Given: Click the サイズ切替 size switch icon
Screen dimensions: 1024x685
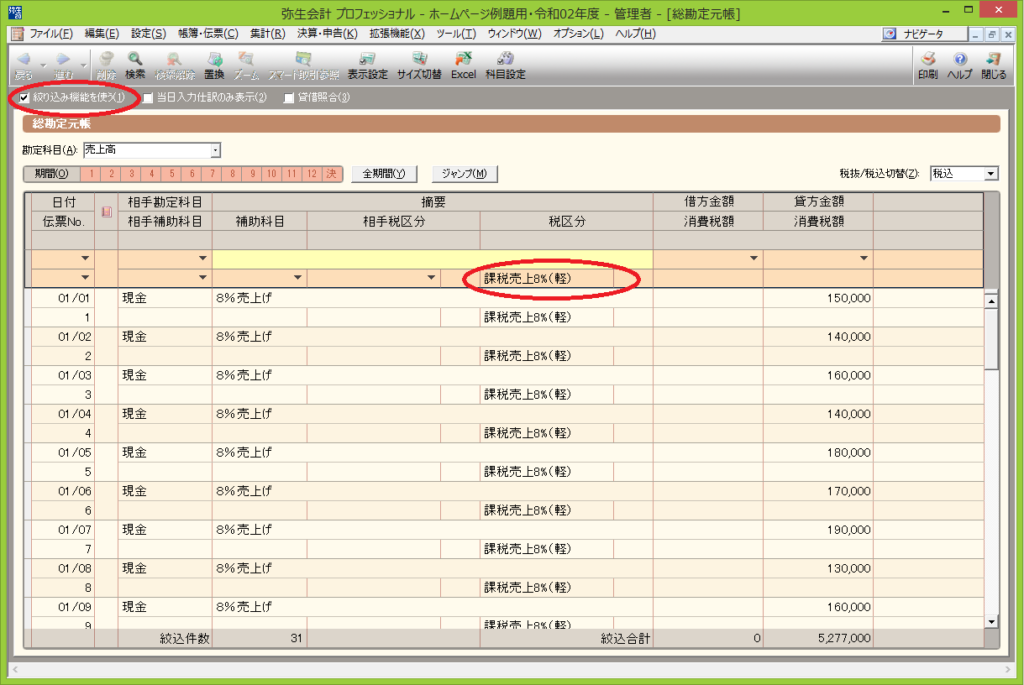Looking at the screenshot, I should coord(420,65).
